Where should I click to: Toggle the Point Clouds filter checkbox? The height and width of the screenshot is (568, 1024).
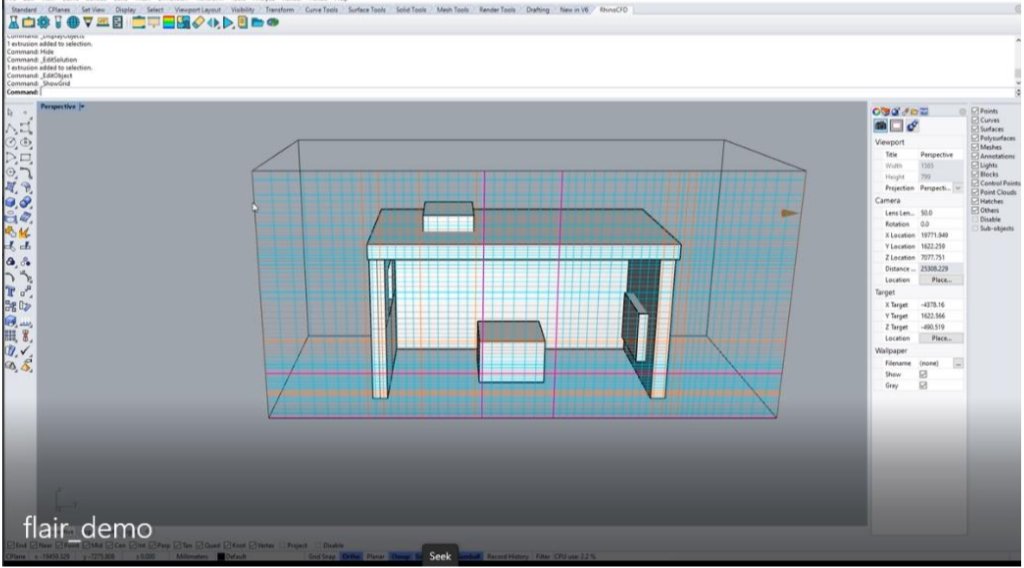pos(975,193)
